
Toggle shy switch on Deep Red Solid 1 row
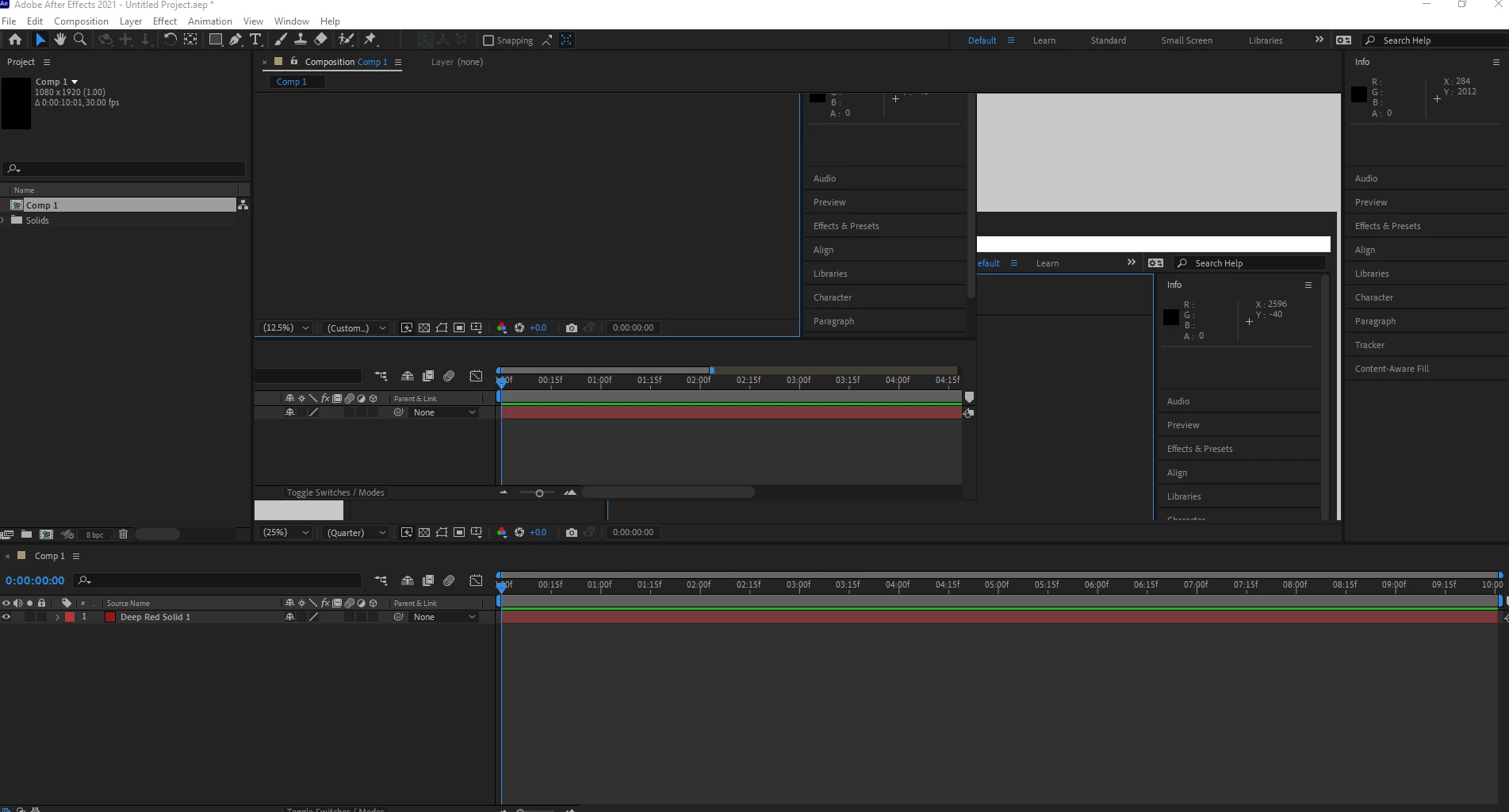pyautogui.click(x=289, y=617)
